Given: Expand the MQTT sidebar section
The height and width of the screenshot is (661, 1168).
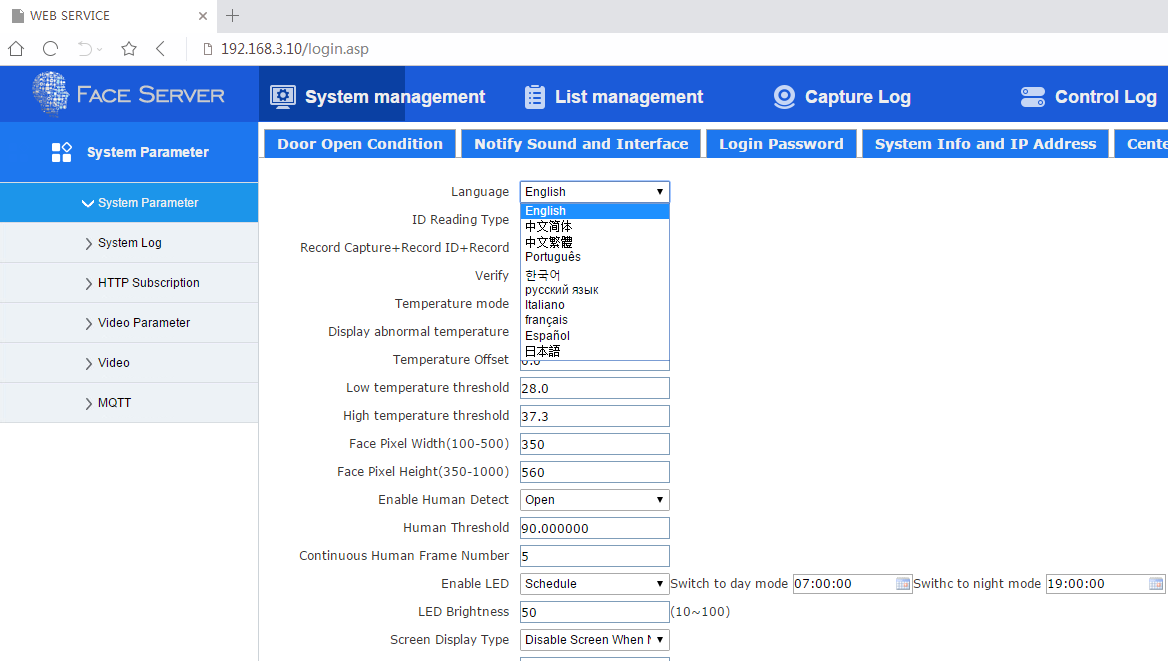Looking at the screenshot, I should point(114,403).
